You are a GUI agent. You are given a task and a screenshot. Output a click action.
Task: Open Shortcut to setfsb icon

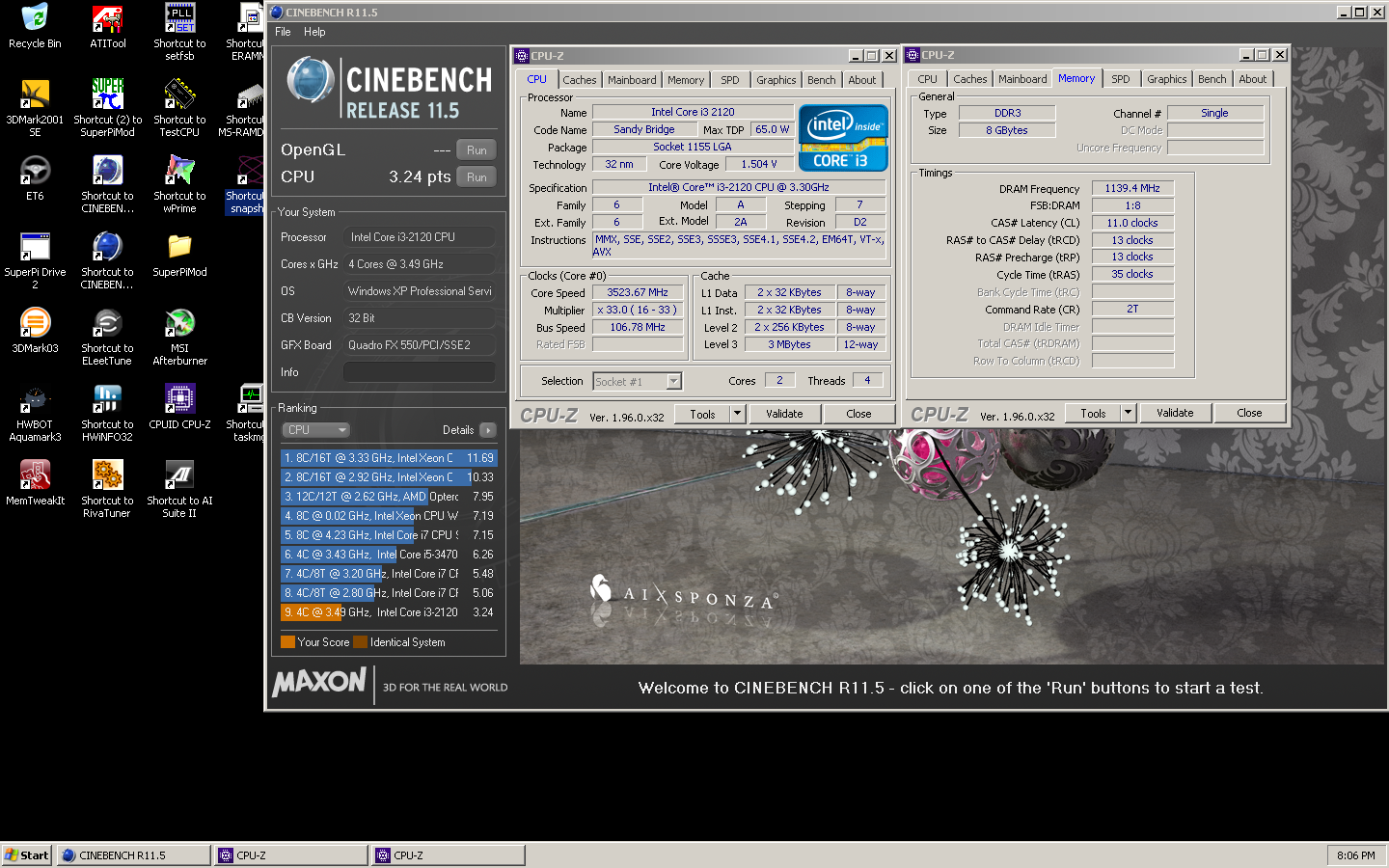[179, 32]
